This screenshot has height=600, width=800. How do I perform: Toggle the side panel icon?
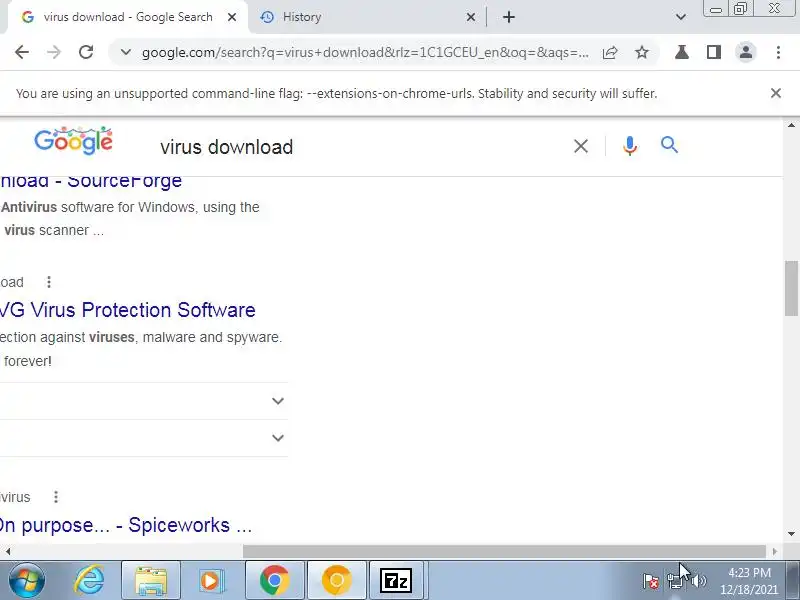click(714, 52)
